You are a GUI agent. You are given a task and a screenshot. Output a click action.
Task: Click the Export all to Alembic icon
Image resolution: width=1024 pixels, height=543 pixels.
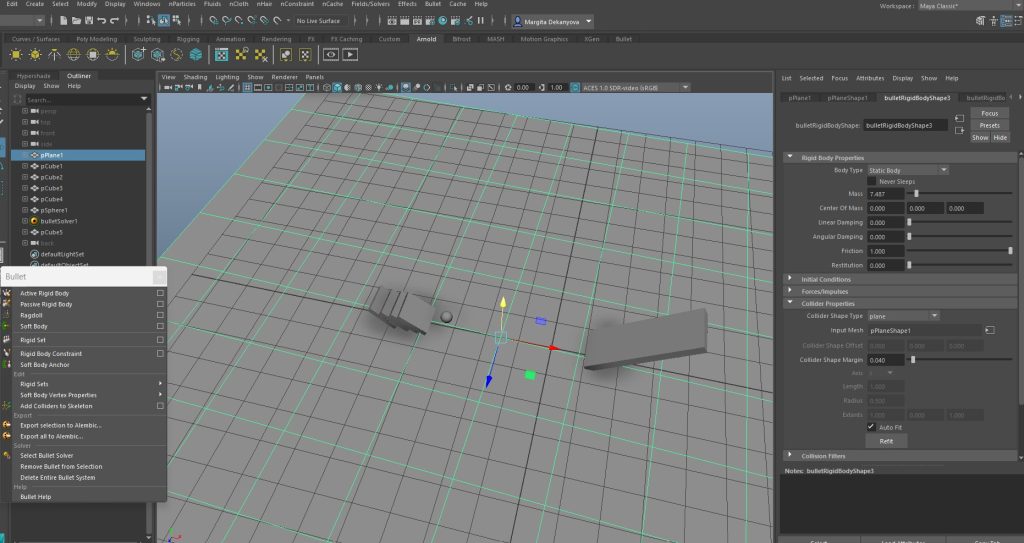7,436
